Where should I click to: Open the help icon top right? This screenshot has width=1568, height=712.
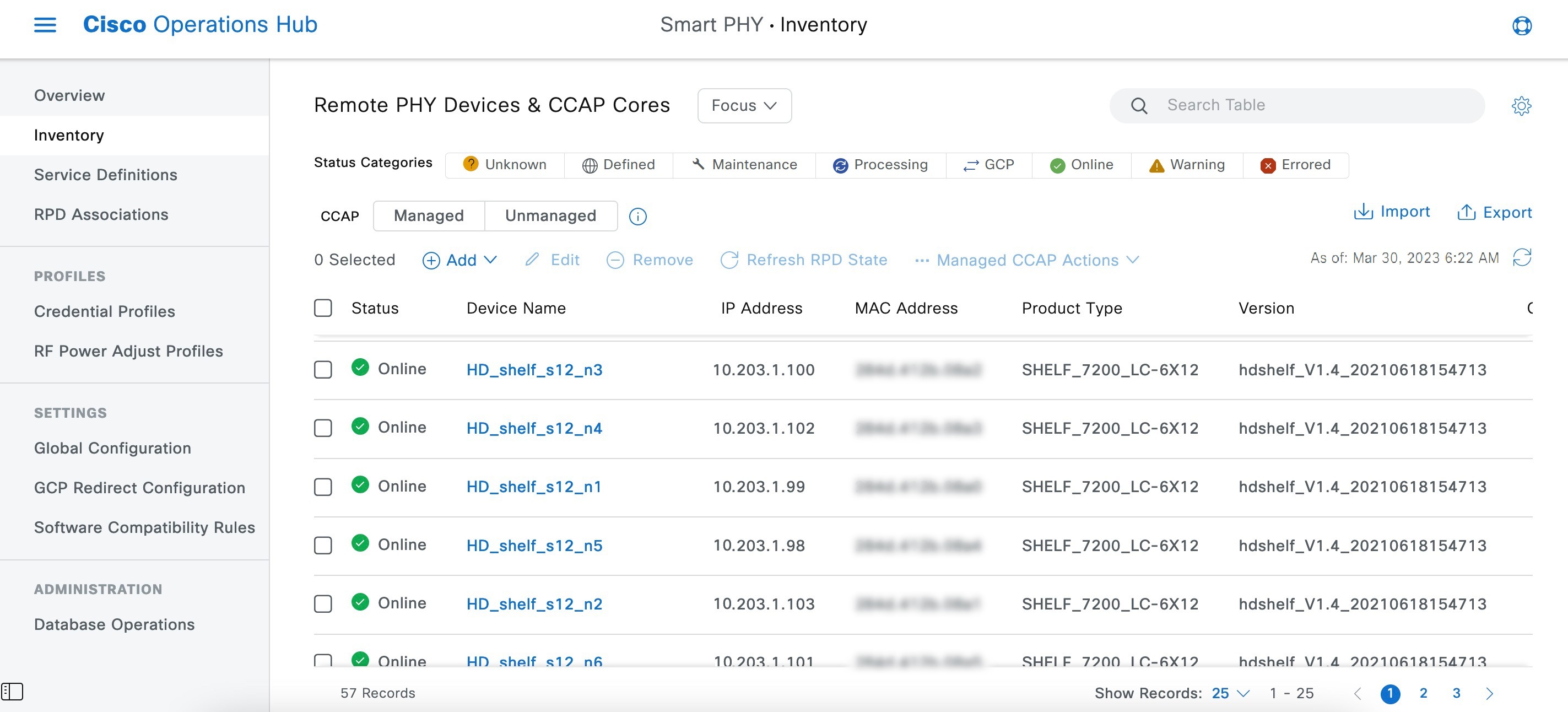tap(1522, 25)
